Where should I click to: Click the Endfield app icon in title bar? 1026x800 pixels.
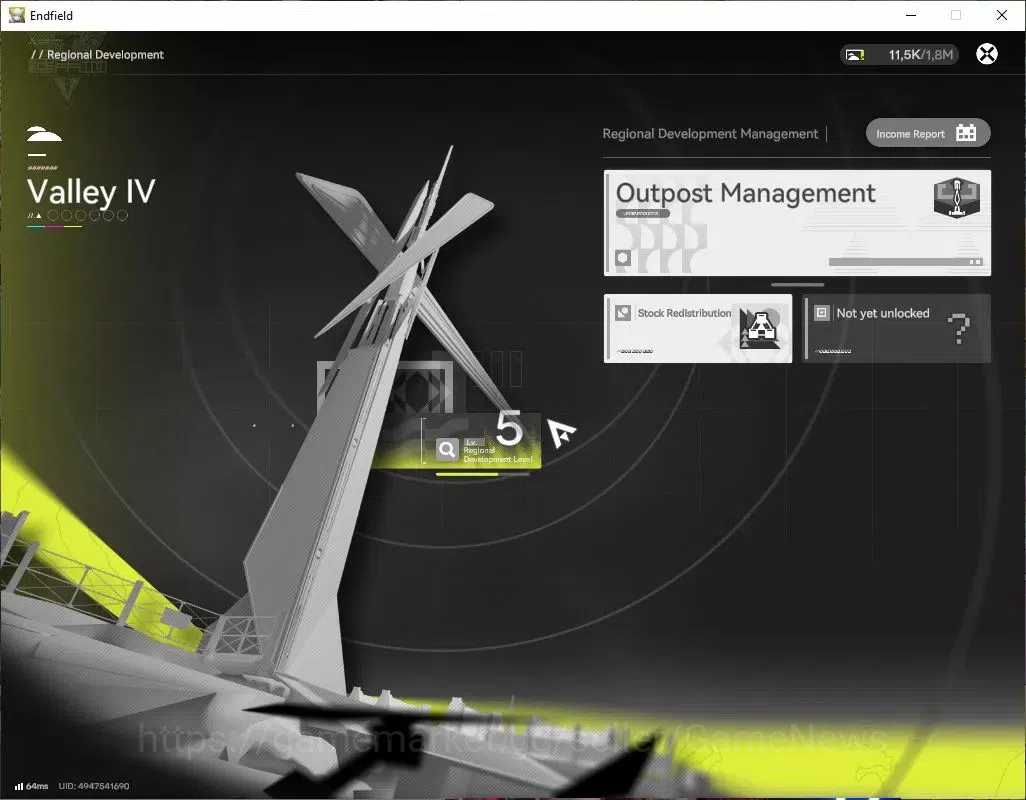coord(16,15)
